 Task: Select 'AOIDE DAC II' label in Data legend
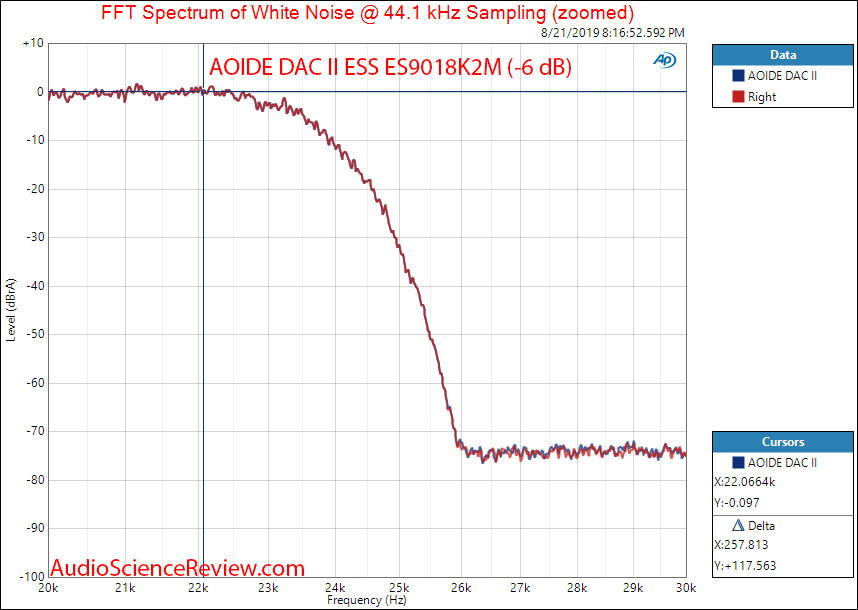click(782, 75)
